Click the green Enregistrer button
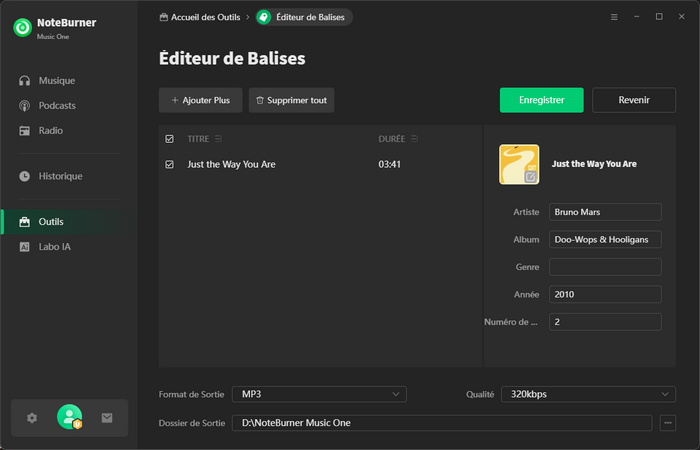This screenshot has width=700, height=450. 541,100
